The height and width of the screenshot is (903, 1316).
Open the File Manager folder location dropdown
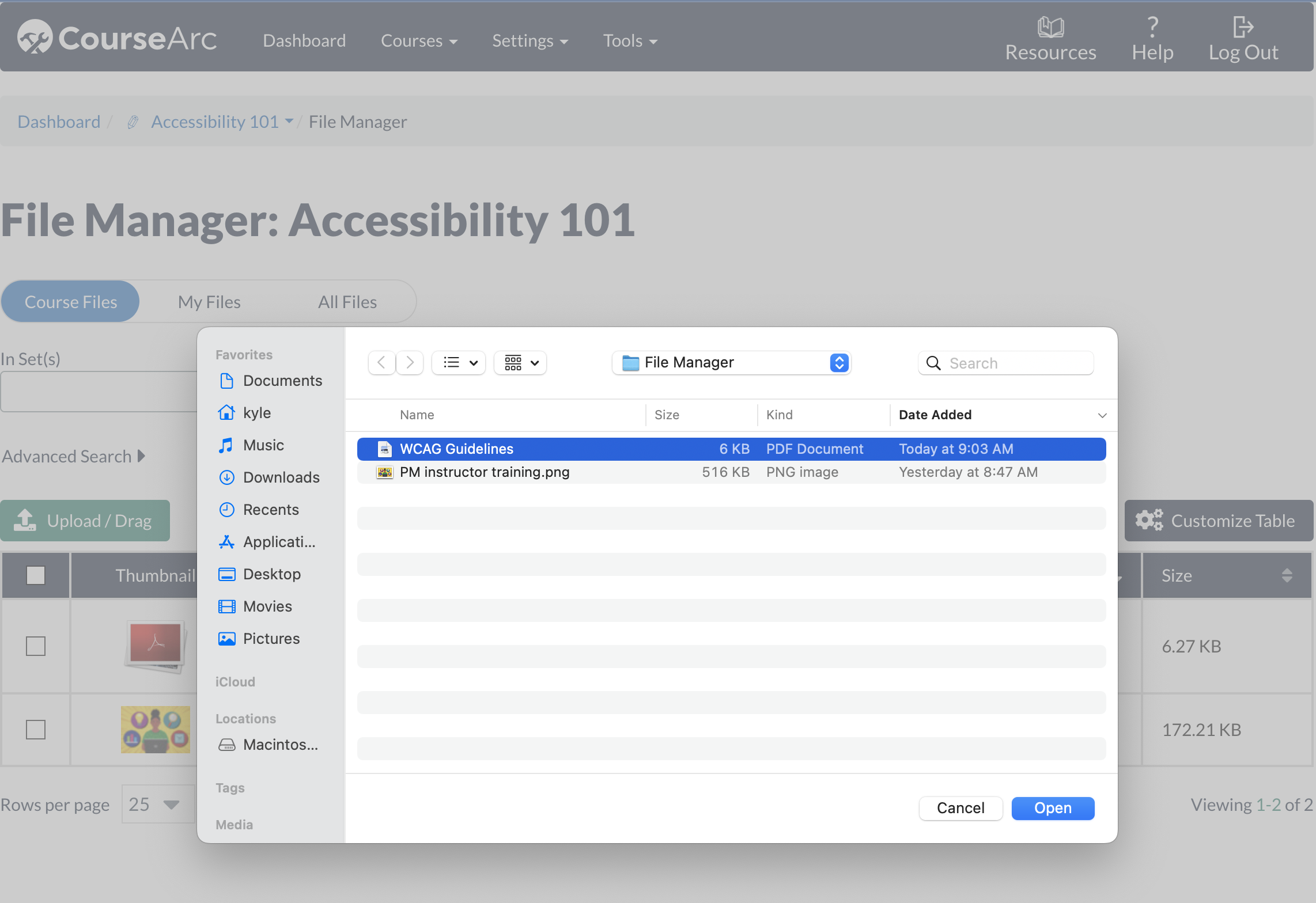(x=731, y=363)
